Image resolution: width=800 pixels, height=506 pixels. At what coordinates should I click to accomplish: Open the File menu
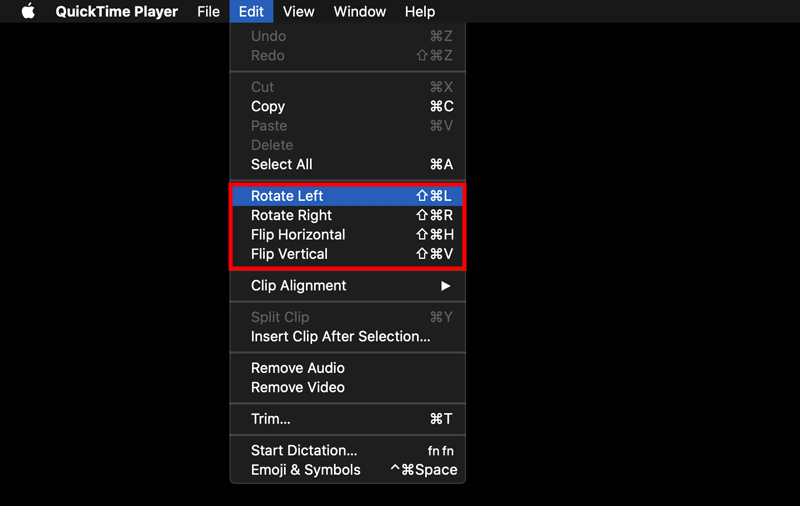(x=208, y=11)
